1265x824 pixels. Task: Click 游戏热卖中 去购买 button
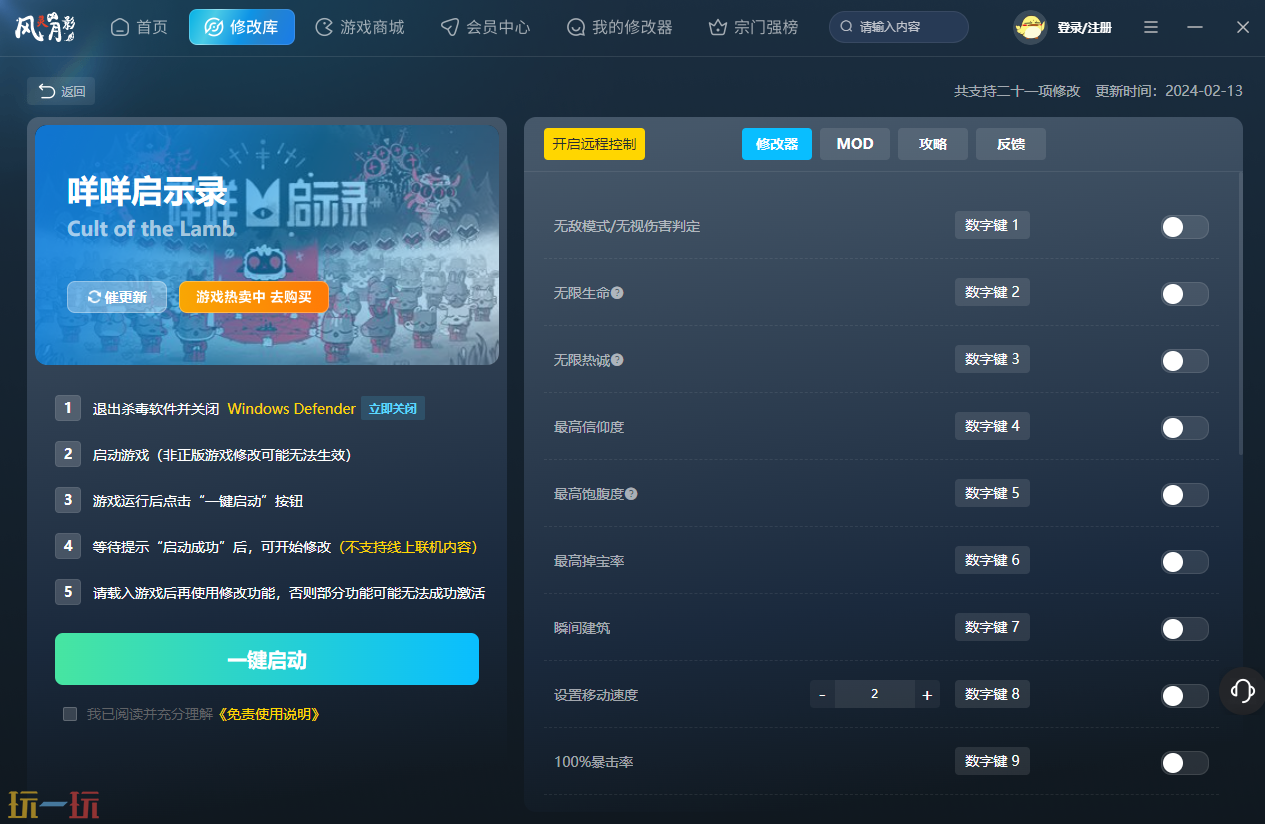click(254, 297)
